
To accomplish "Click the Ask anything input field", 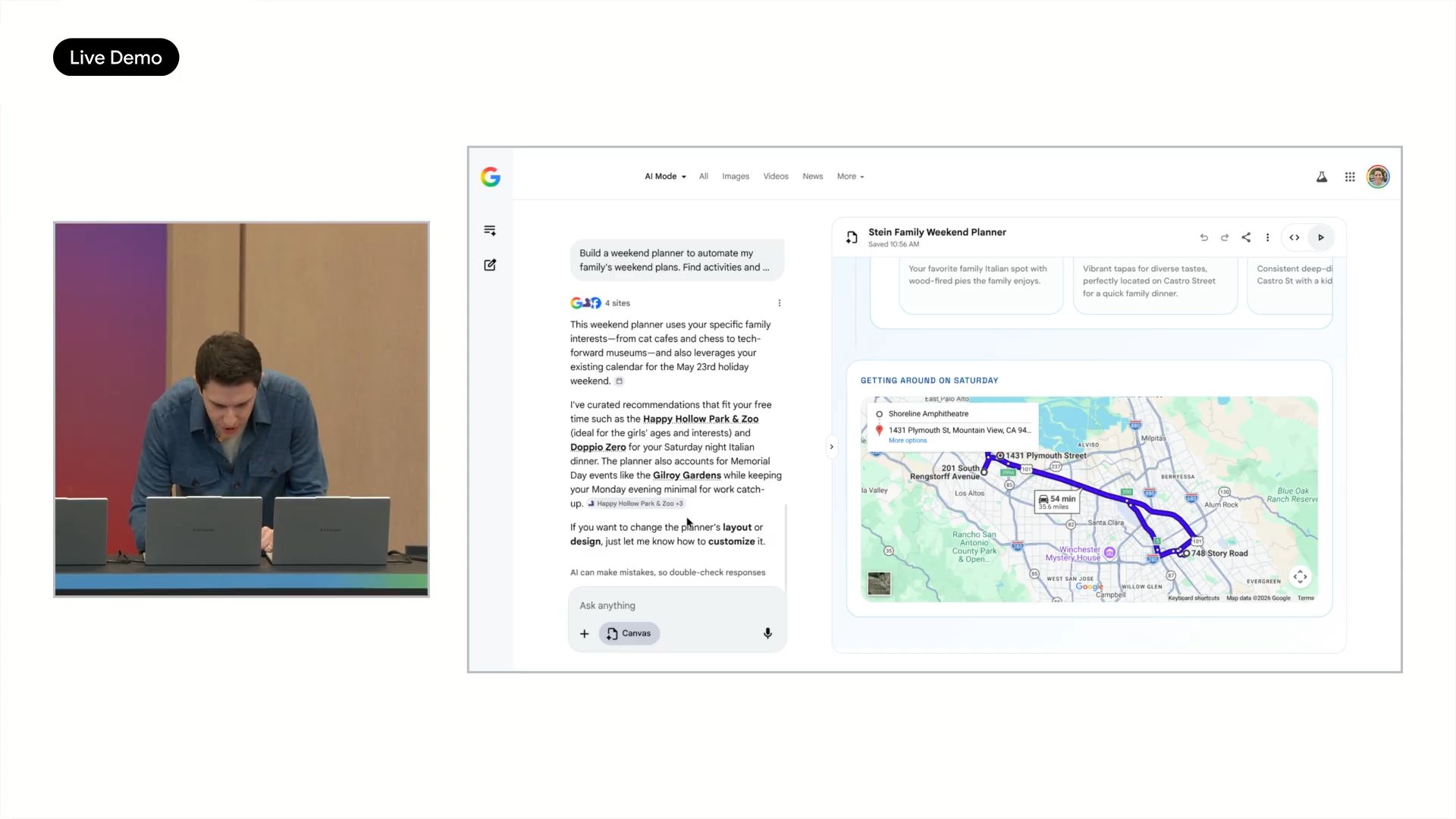I will (x=677, y=605).
